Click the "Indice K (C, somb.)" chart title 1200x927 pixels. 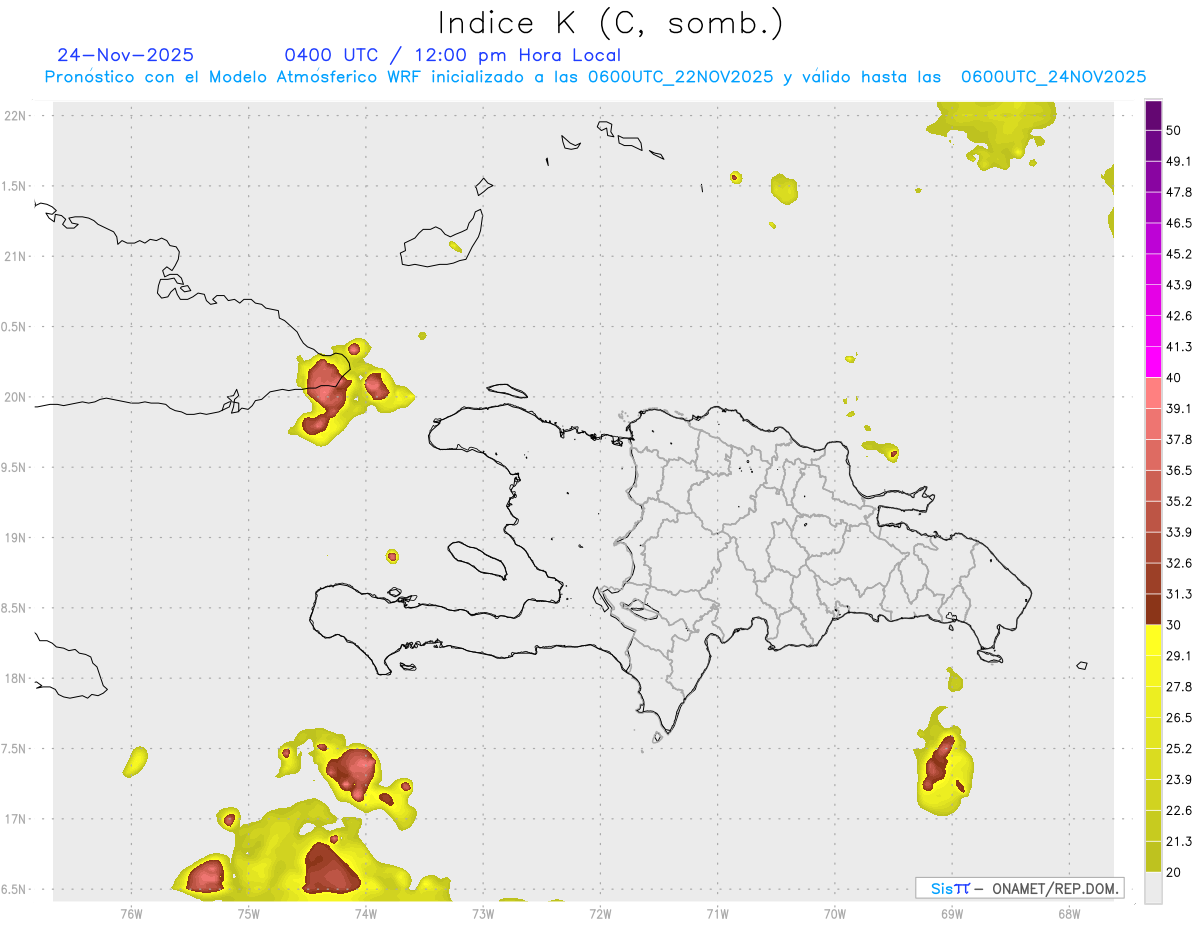[x=611, y=23]
